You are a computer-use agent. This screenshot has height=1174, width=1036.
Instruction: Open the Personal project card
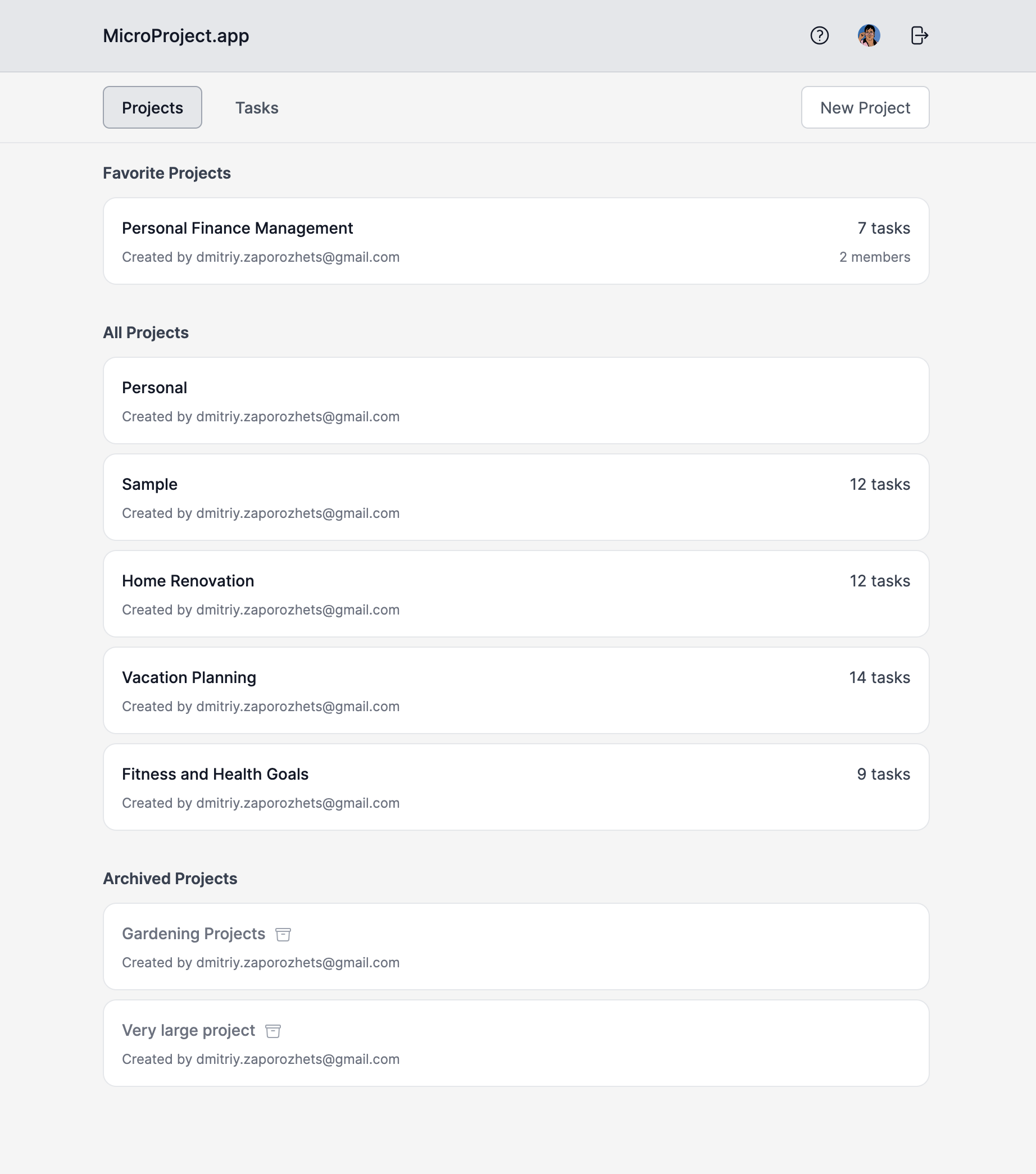click(x=154, y=388)
